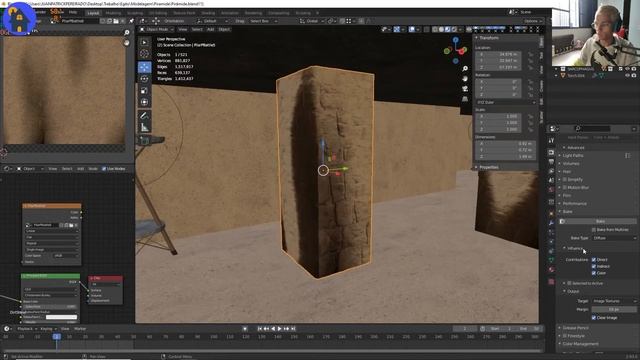Open the Target Image Textures dropdown

click(x=614, y=301)
